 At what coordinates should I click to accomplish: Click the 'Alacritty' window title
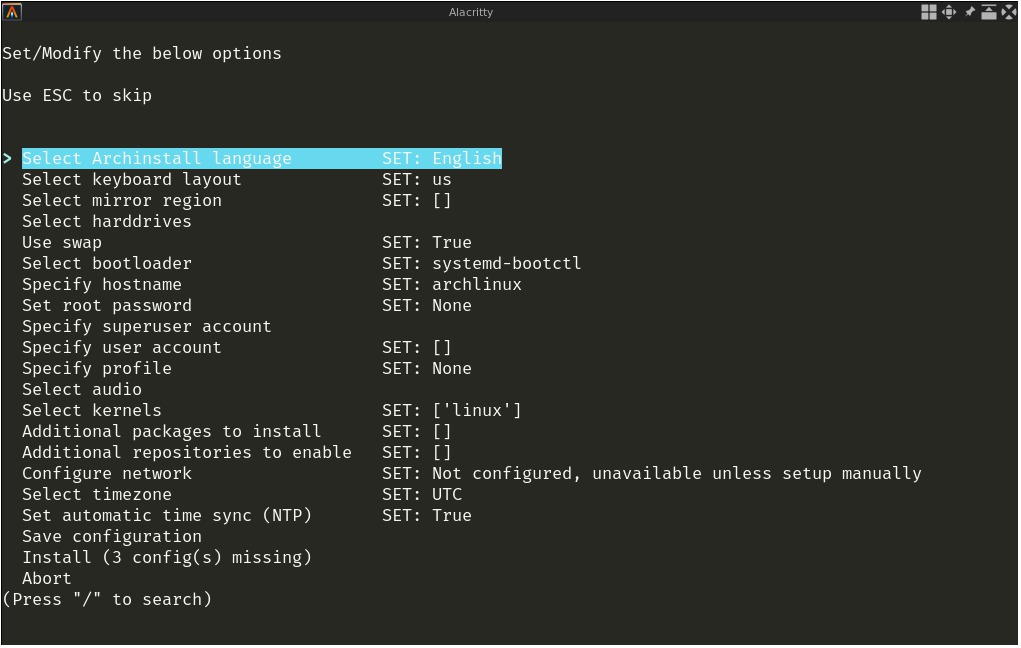[x=471, y=12]
